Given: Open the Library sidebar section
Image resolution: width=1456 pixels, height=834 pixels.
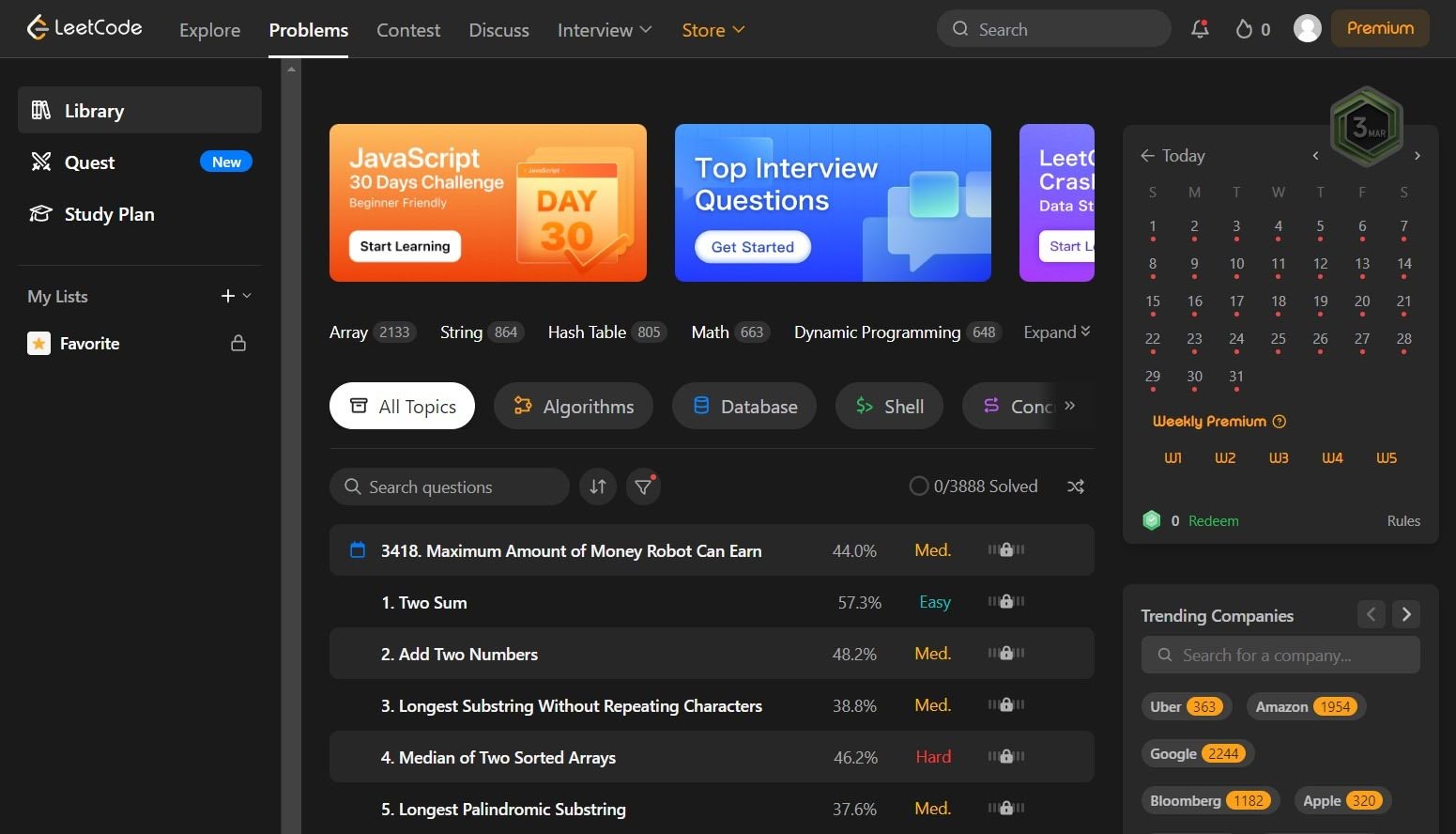Looking at the screenshot, I should click(140, 110).
